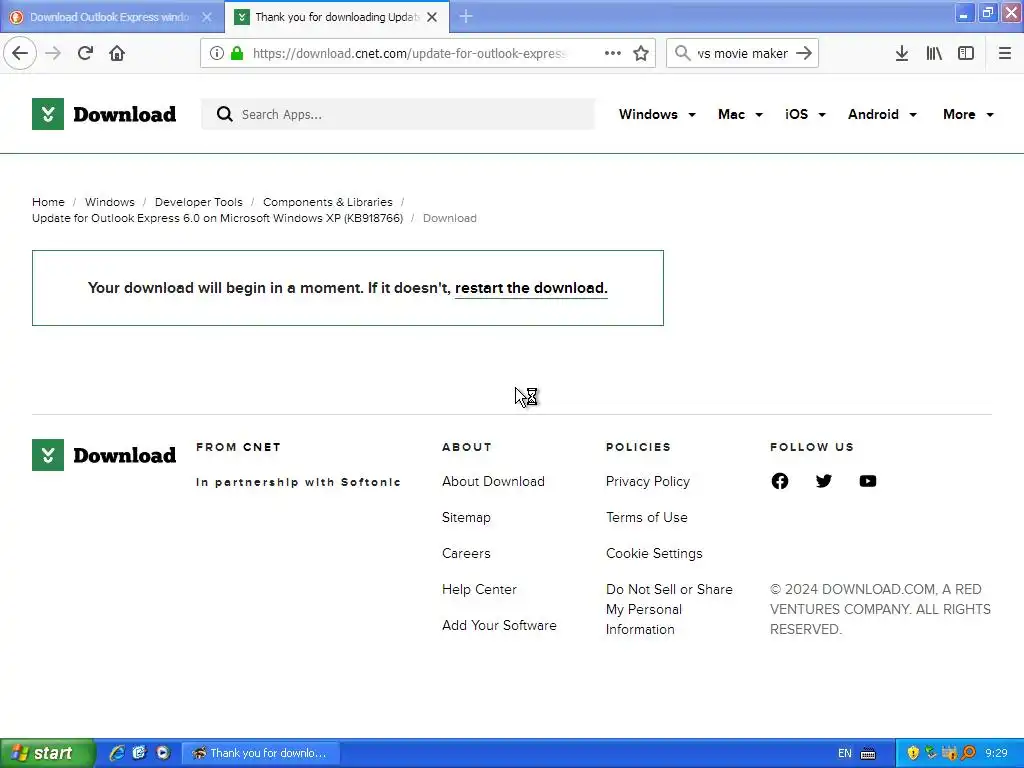Open the Twitter follow icon
1024x768 pixels.
click(x=824, y=481)
